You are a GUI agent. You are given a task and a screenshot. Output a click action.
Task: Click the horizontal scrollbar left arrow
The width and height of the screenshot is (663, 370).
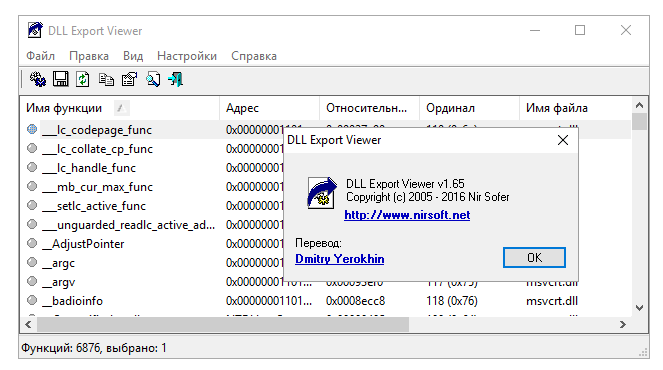coord(28,324)
